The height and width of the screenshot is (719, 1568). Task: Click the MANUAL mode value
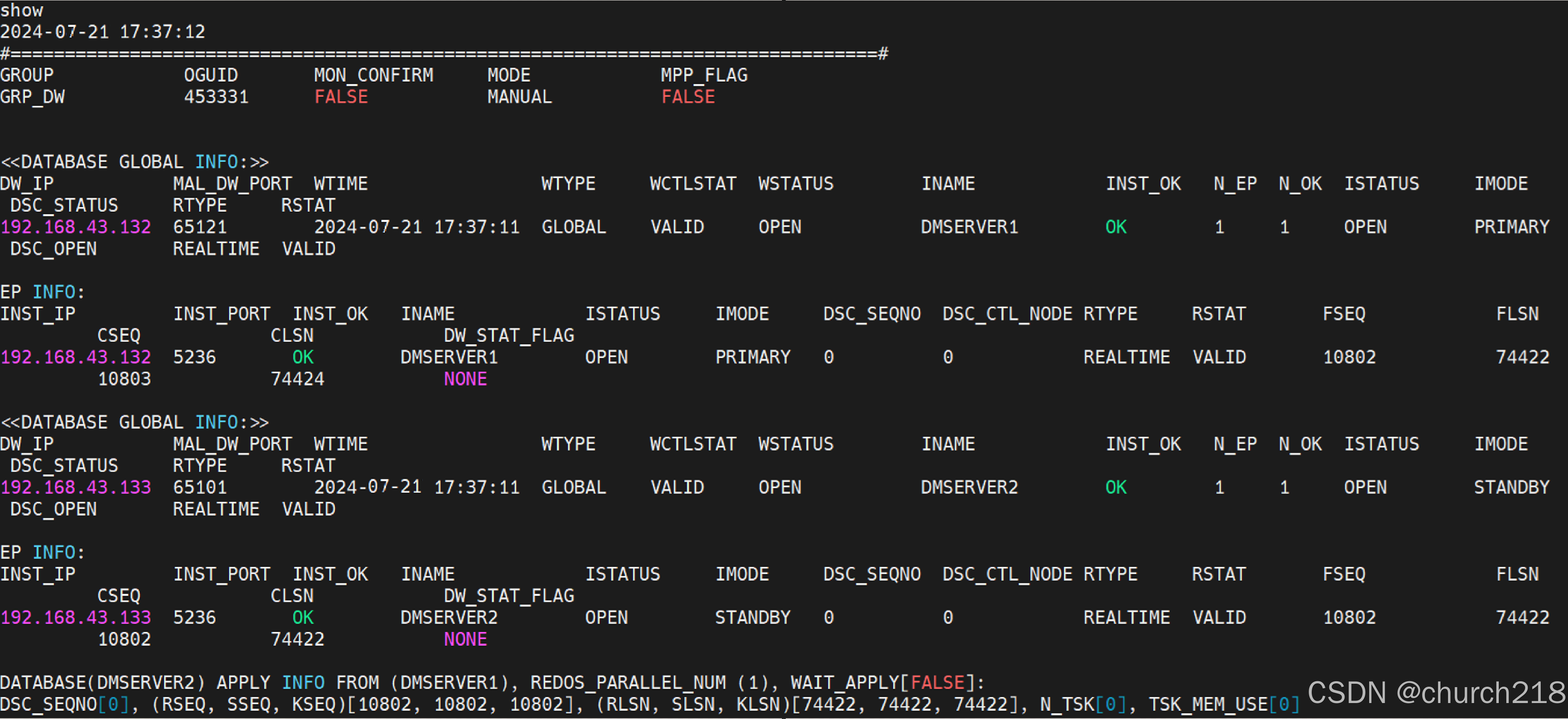(519, 97)
